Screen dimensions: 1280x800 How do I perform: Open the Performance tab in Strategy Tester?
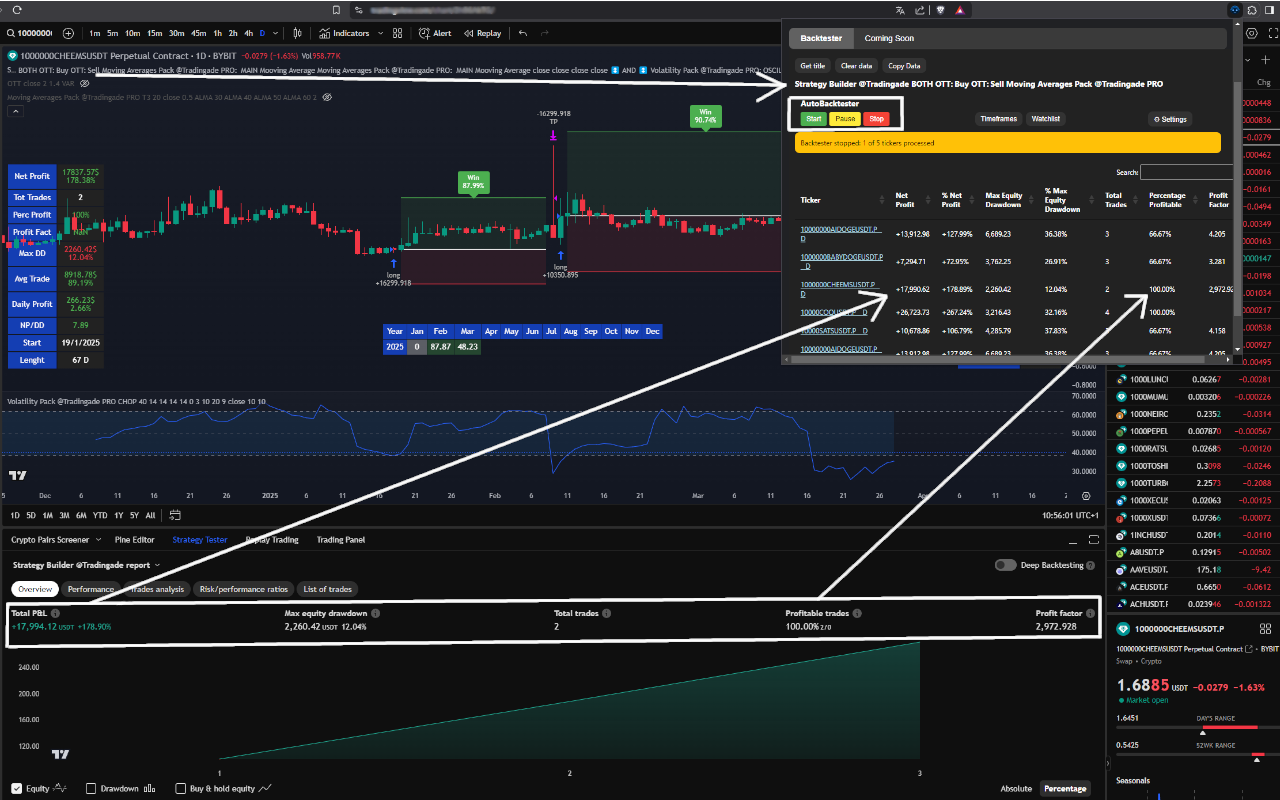point(91,589)
